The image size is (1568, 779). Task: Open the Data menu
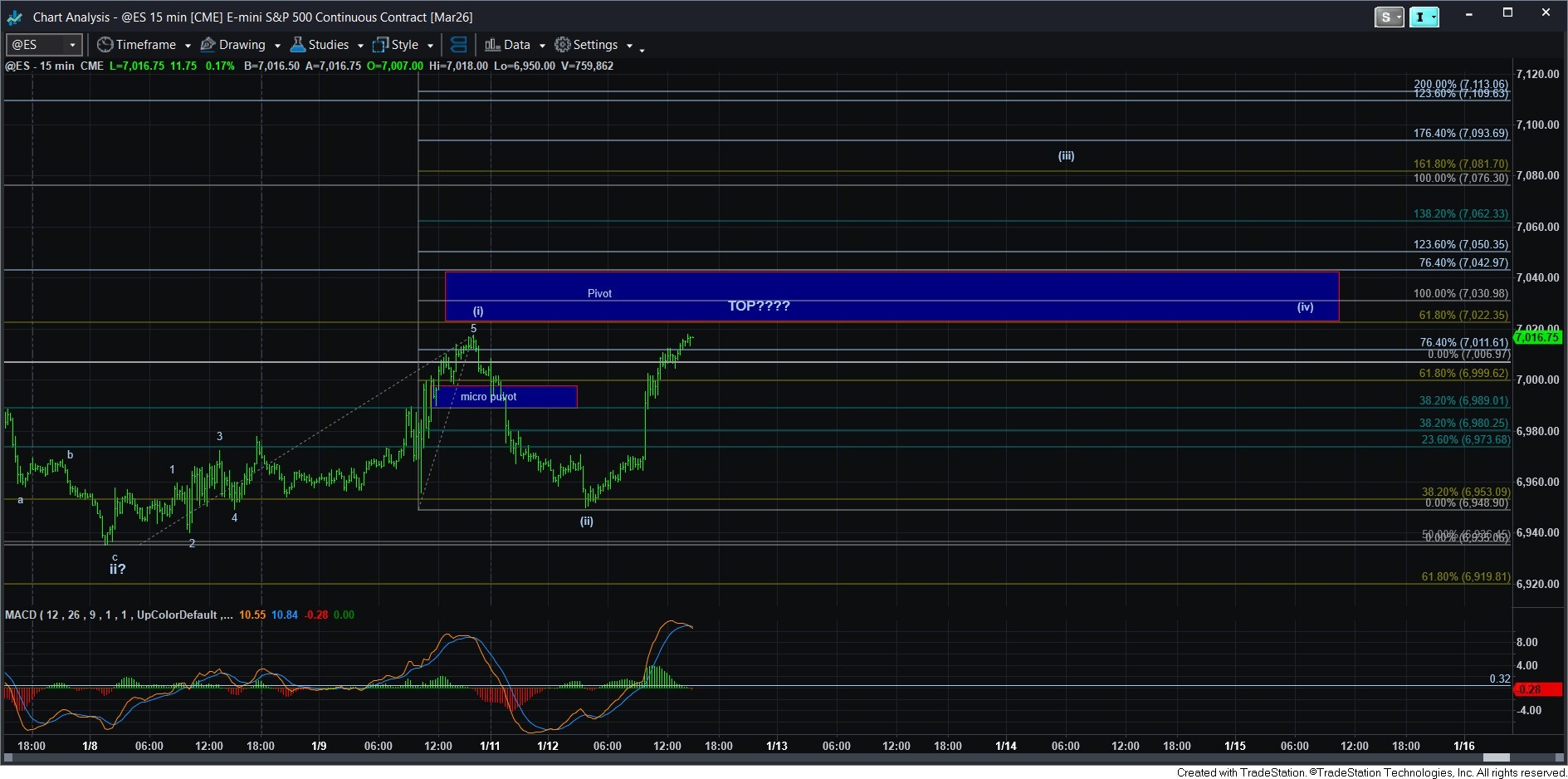(x=516, y=45)
